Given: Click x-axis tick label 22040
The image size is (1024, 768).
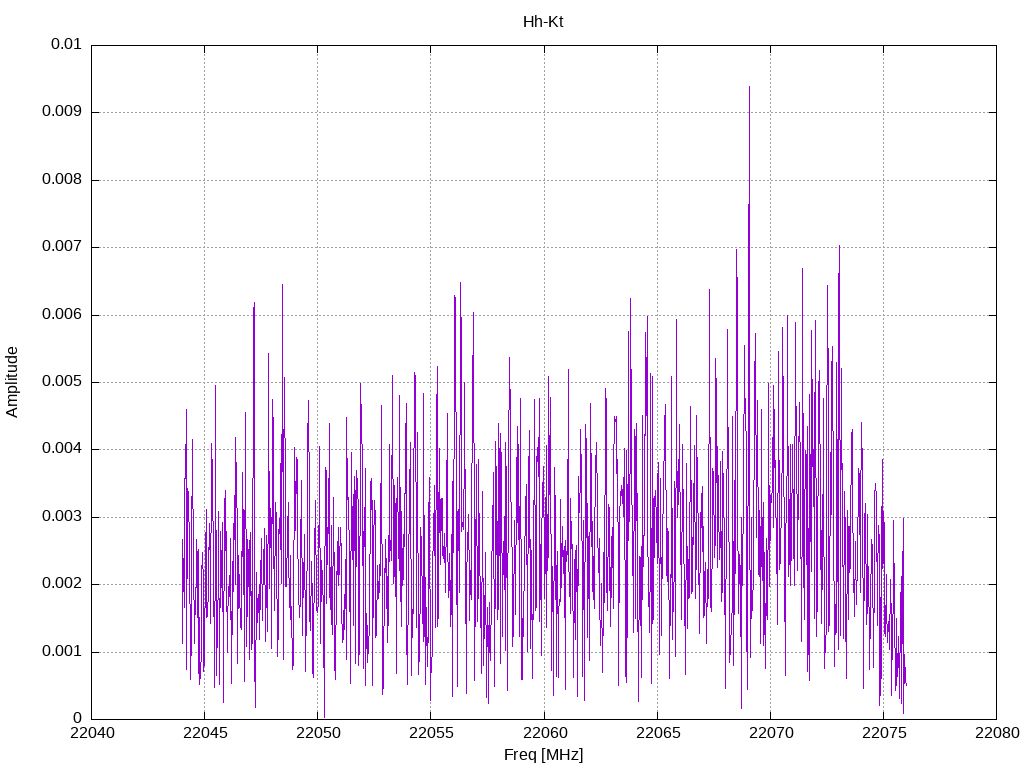Looking at the screenshot, I should (x=91, y=733).
